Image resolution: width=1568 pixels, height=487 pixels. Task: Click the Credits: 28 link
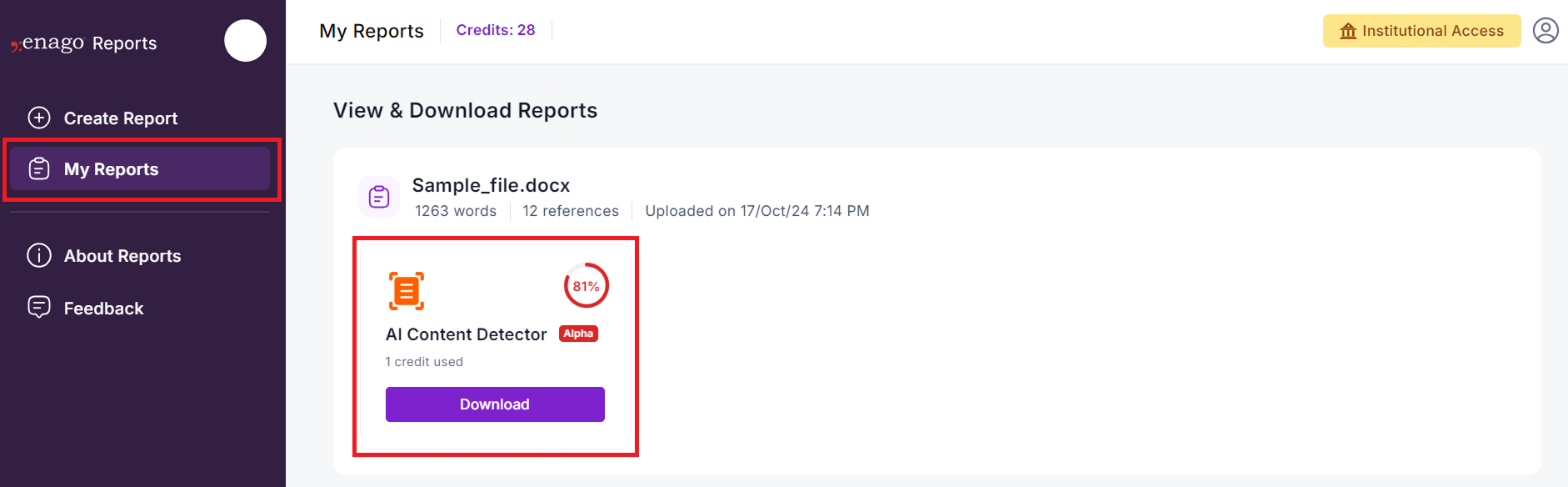496,30
